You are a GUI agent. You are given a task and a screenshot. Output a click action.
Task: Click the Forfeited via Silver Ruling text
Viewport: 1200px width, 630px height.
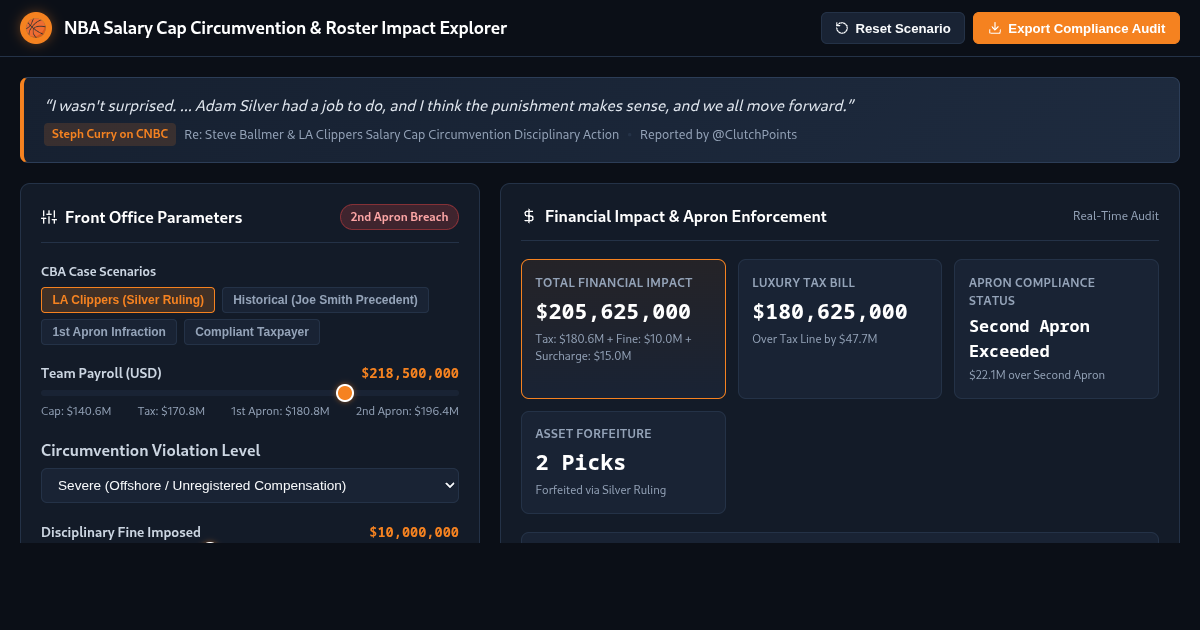click(x=601, y=490)
